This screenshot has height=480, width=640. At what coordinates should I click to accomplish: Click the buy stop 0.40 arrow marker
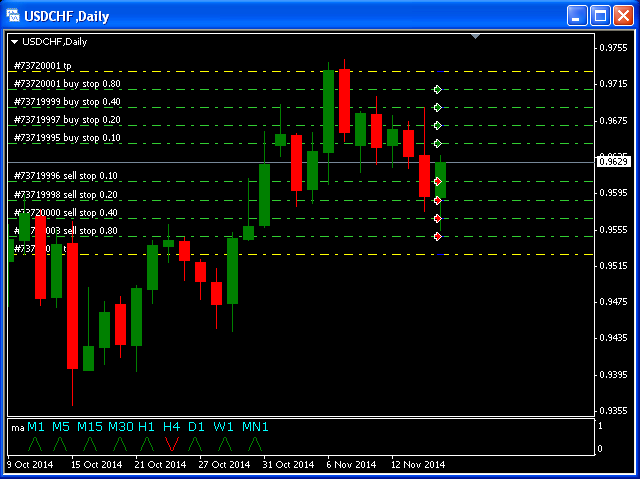pos(437,107)
